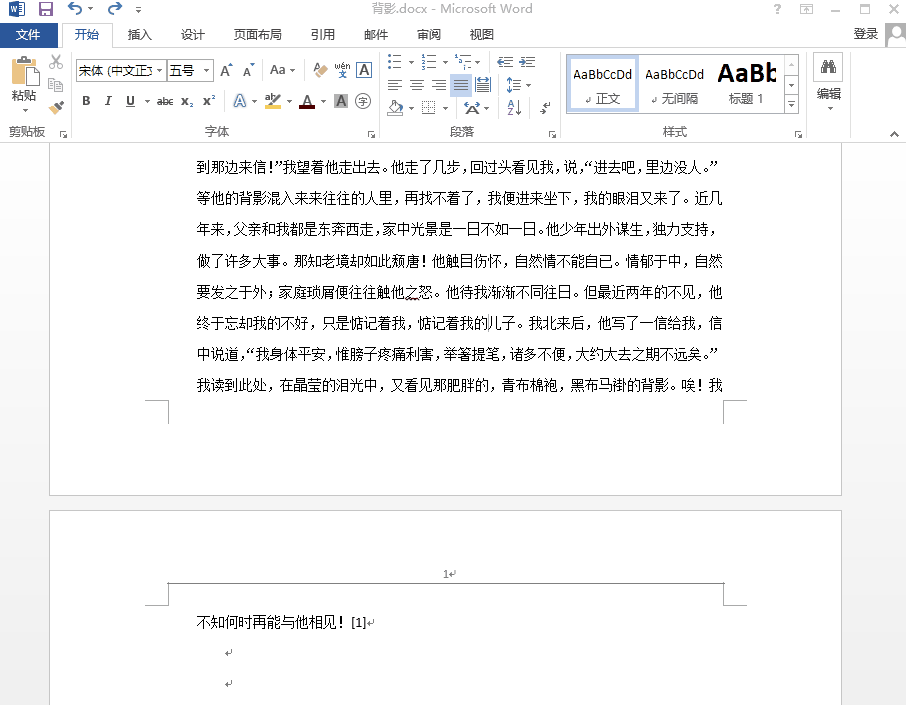Click the Cut scissors icon
This screenshot has width=906, height=705.
coord(56,63)
